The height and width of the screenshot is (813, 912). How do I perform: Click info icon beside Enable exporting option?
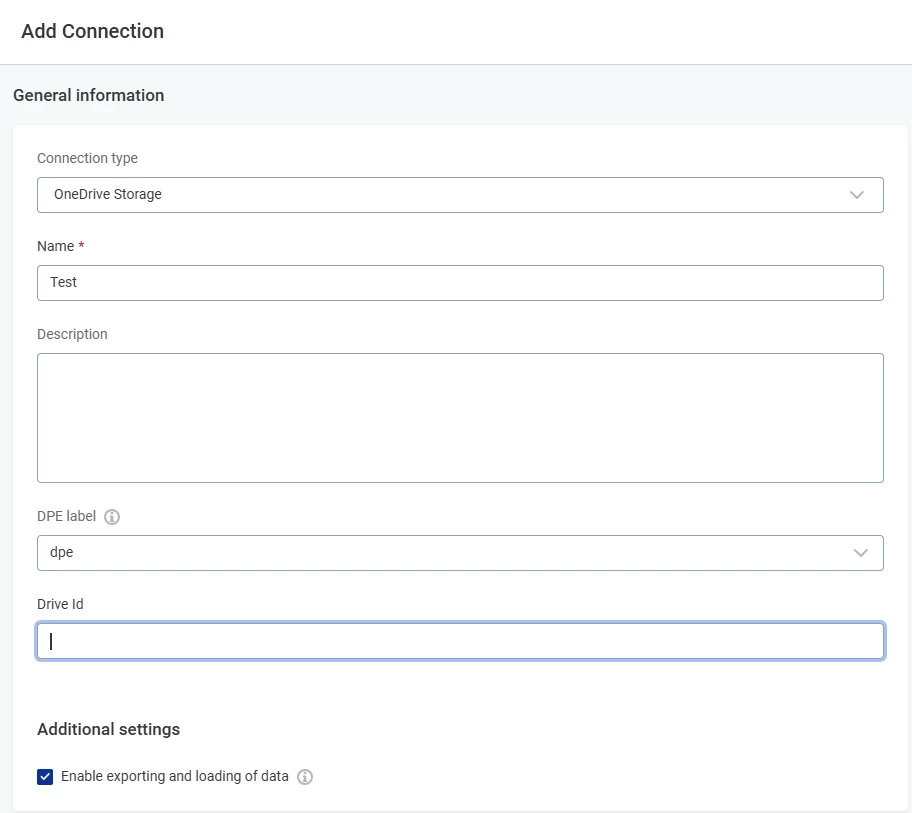click(305, 777)
